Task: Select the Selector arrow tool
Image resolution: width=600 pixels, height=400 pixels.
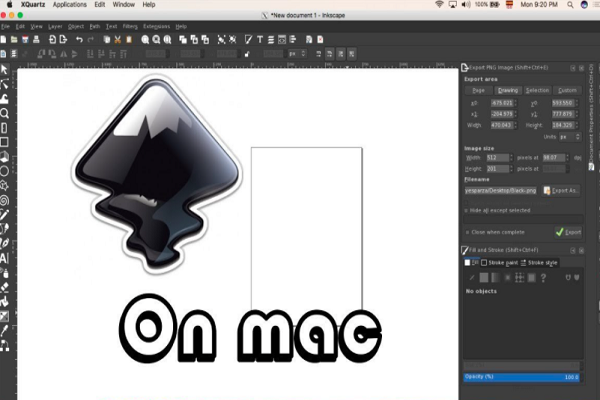Action: (x=4, y=70)
